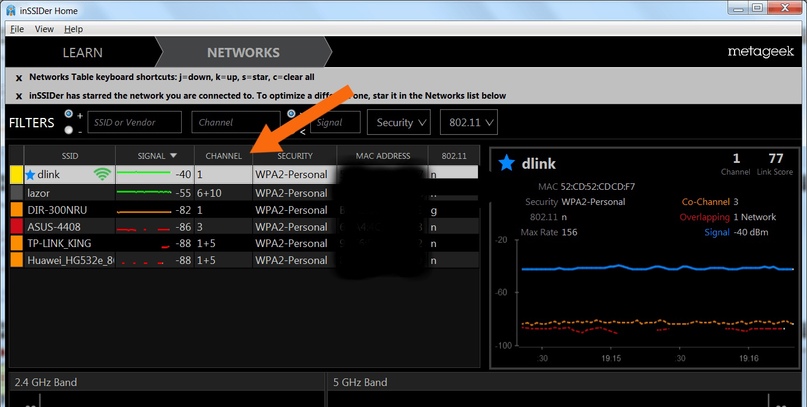Screen dimensions: 807x407
Task: Click the orange swatch for Huawei_HG532e
Action: click(16, 260)
